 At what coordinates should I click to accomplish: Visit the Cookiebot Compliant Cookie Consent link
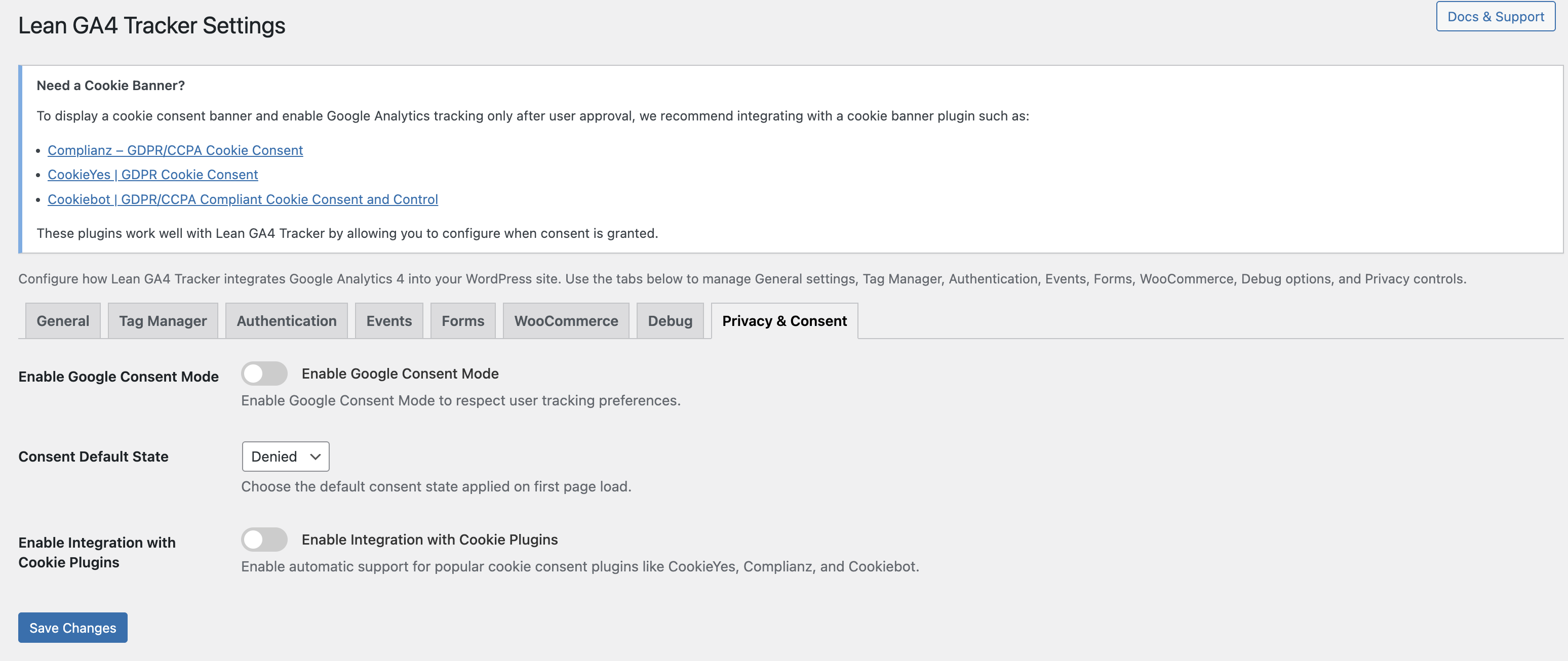pyautogui.click(x=242, y=199)
